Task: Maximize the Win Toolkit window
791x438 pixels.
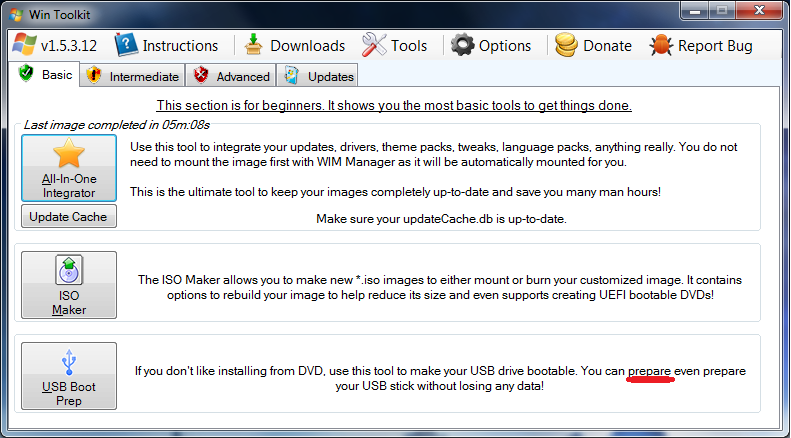Action: (722, 10)
